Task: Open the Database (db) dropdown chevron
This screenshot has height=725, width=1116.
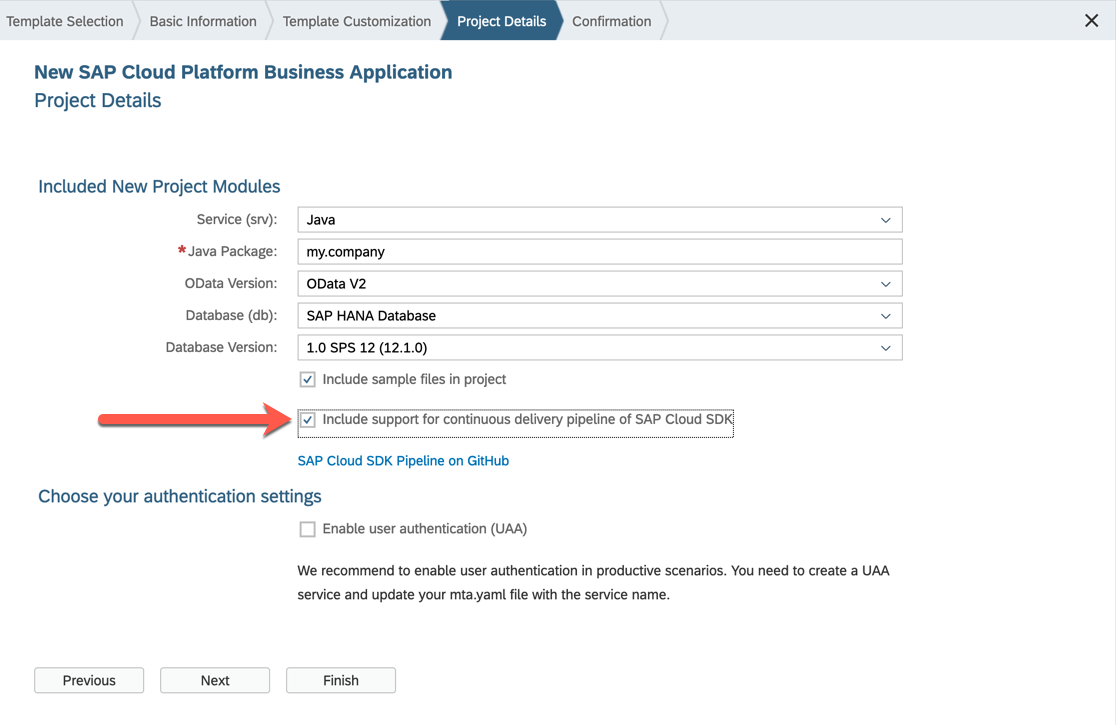Action: click(885, 316)
